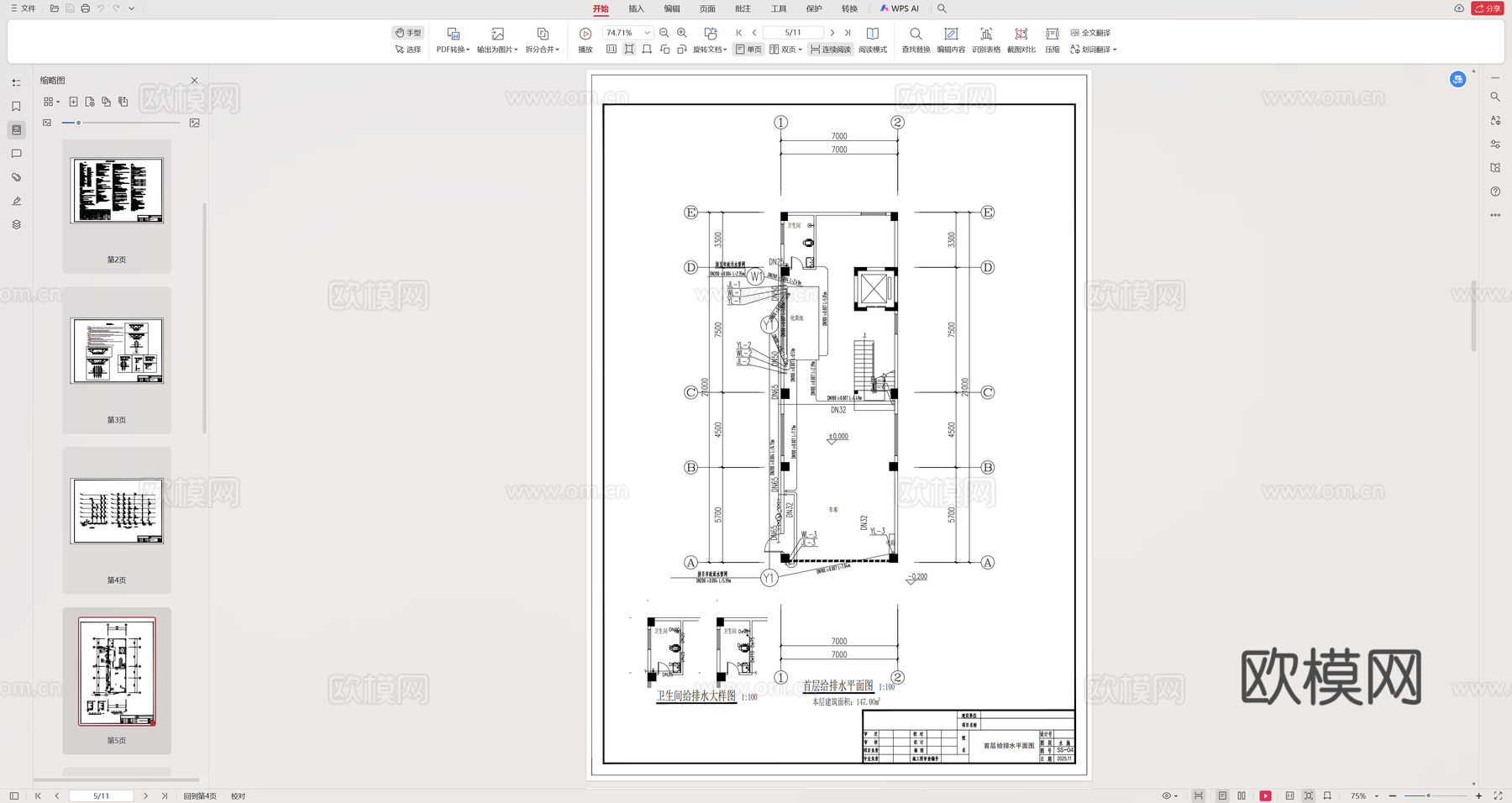Switch to the 页面 ribbon tab
Screen dimensions: 1512x803
click(707, 8)
